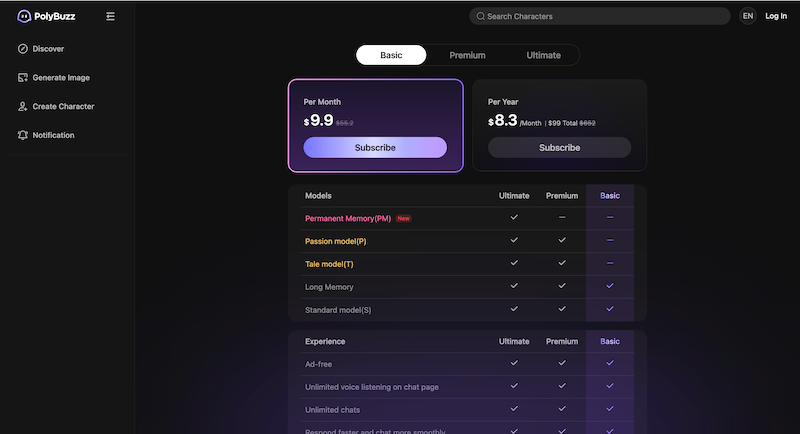
Task: Click the search magnifier icon
Action: (x=481, y=16)
